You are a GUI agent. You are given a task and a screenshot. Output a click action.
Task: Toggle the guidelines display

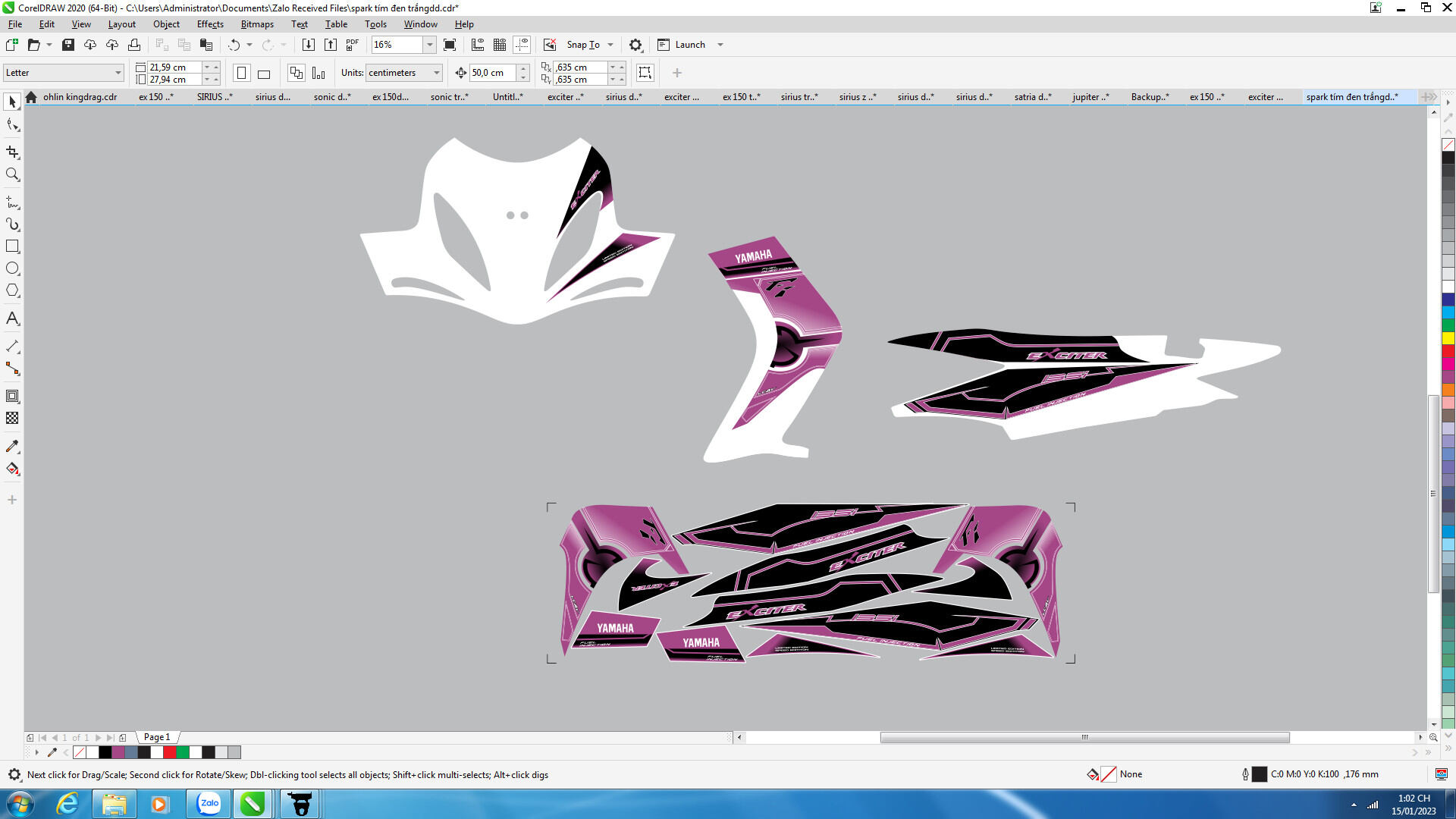point(522,45)
